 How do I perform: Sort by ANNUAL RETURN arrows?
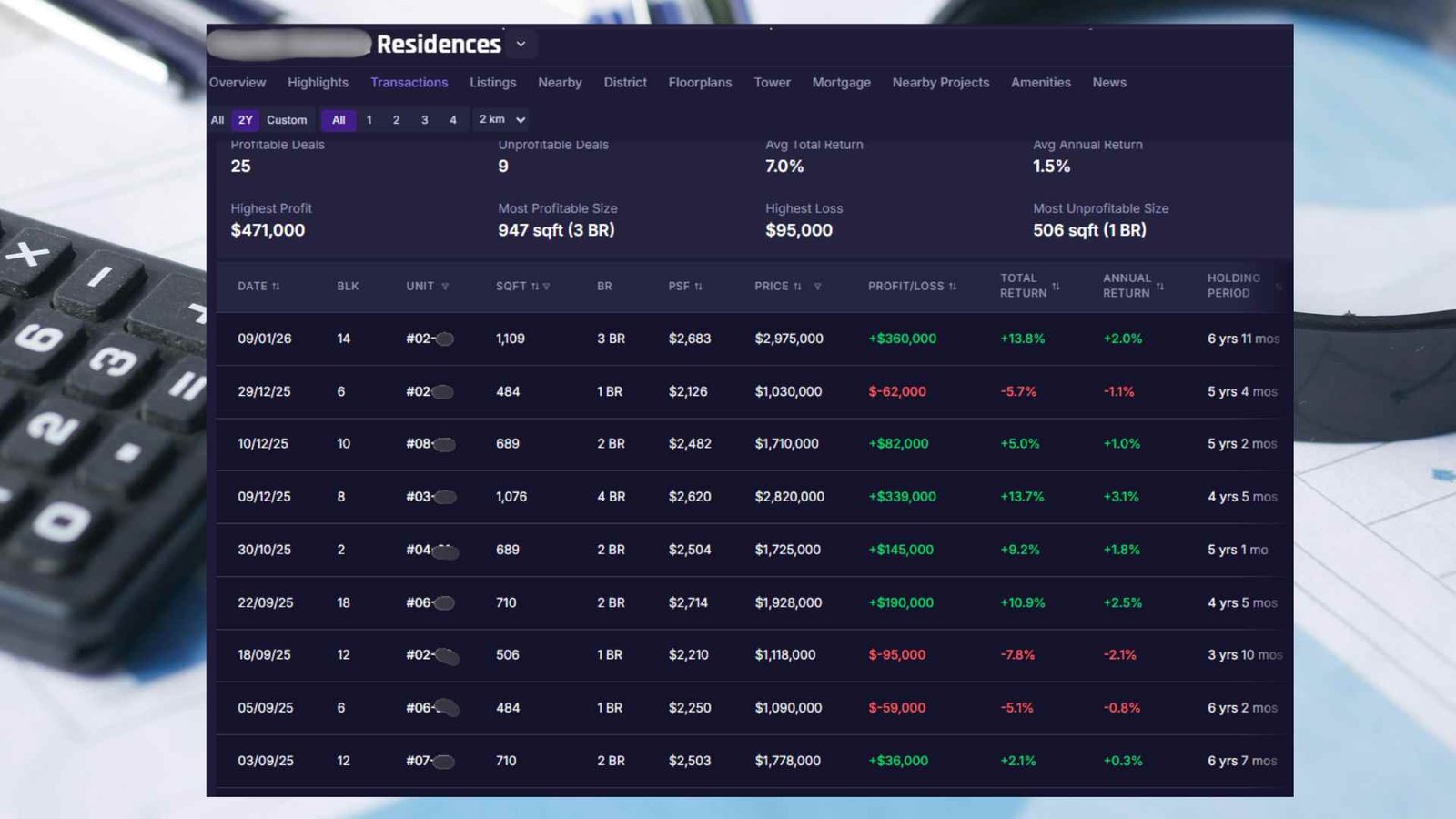coord(1159,286)
